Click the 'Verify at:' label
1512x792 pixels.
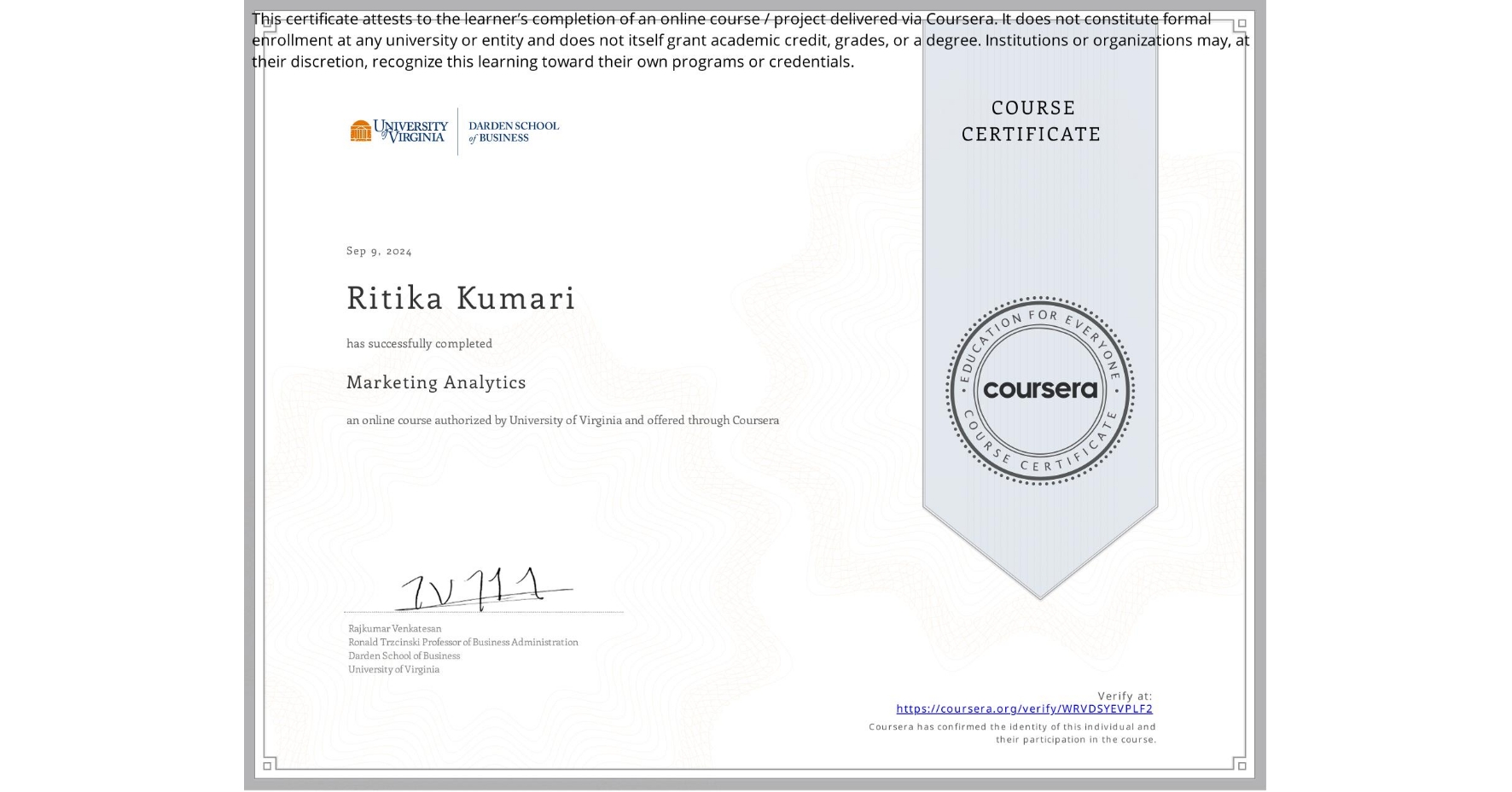pos(1125,696)
